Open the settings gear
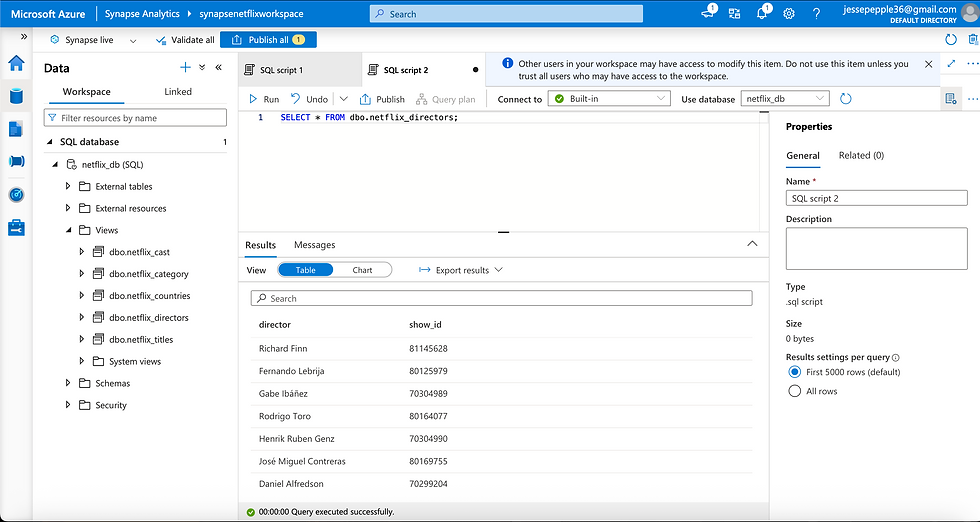The height and width of the screenshot is (522, 980). [789, 13]
